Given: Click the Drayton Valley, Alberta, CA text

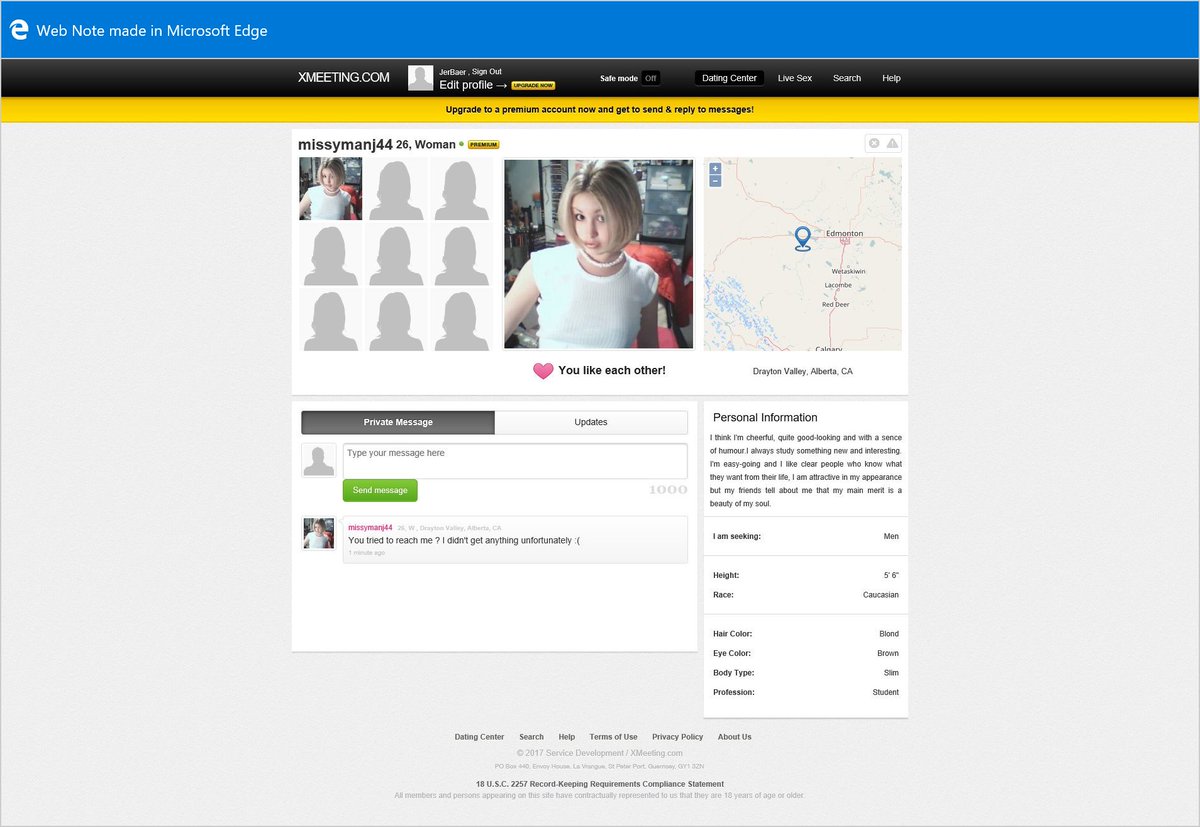Looking at the screenshot, I should tap(803, 371).
